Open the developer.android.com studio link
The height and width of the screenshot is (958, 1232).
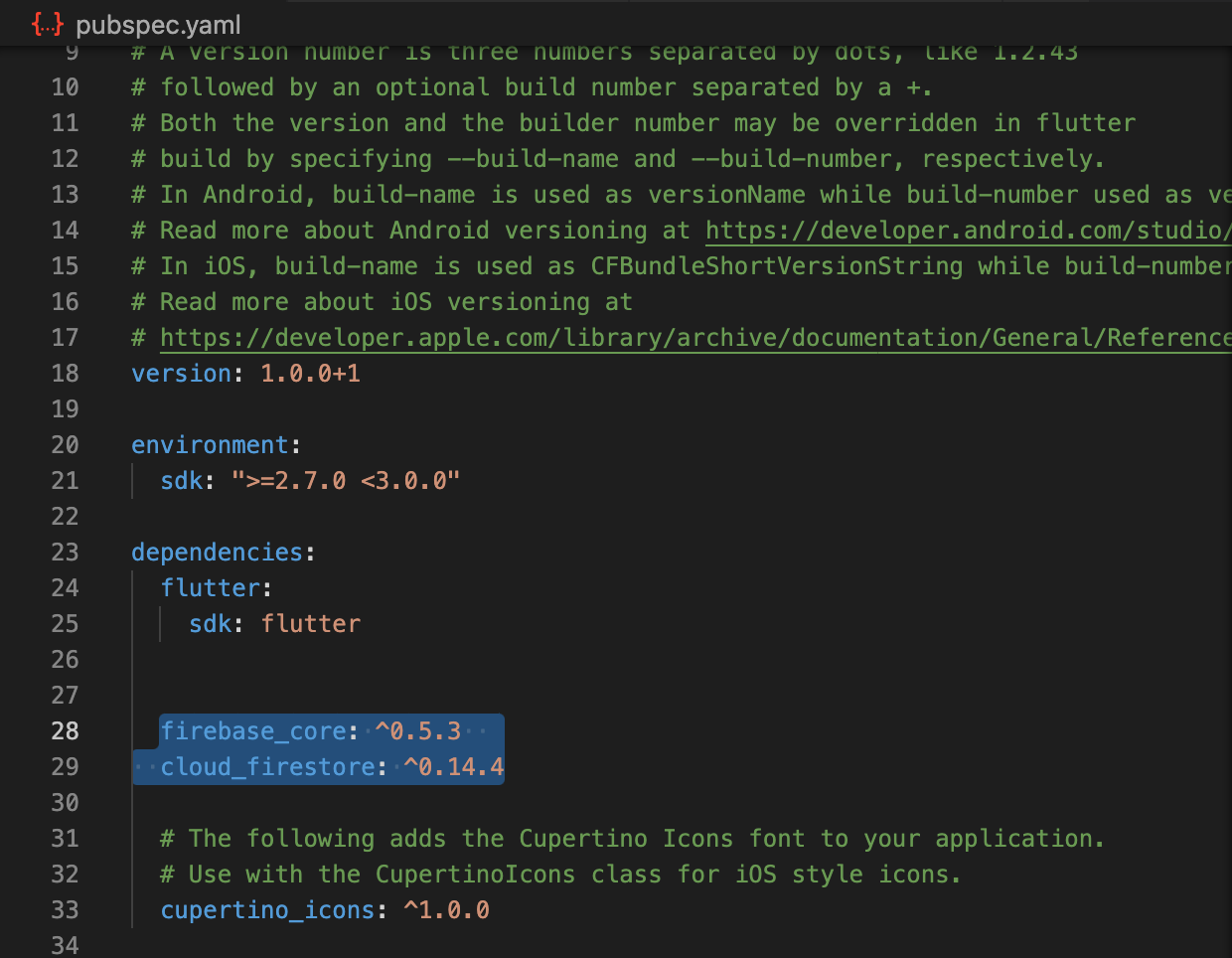[968, 231]
